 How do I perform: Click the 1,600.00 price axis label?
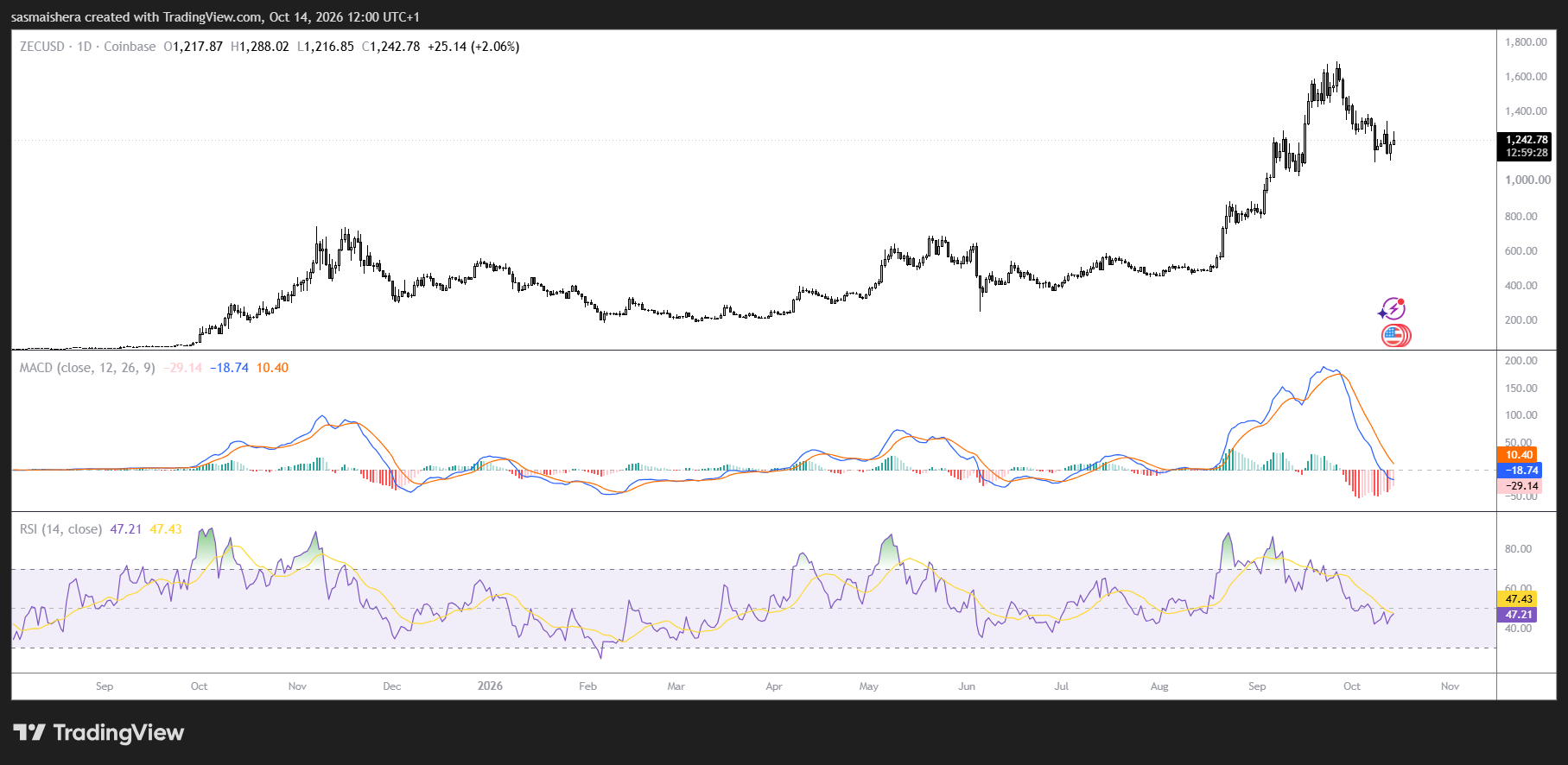[x=1526, y=77]
